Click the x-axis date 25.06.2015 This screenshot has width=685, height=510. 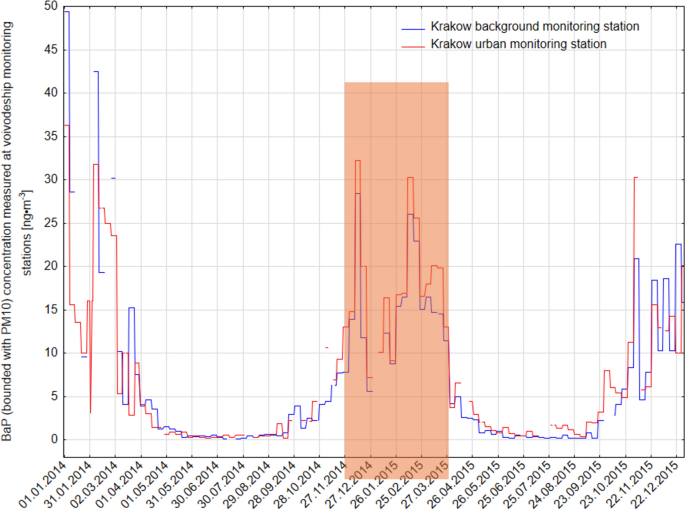[502, 485]
